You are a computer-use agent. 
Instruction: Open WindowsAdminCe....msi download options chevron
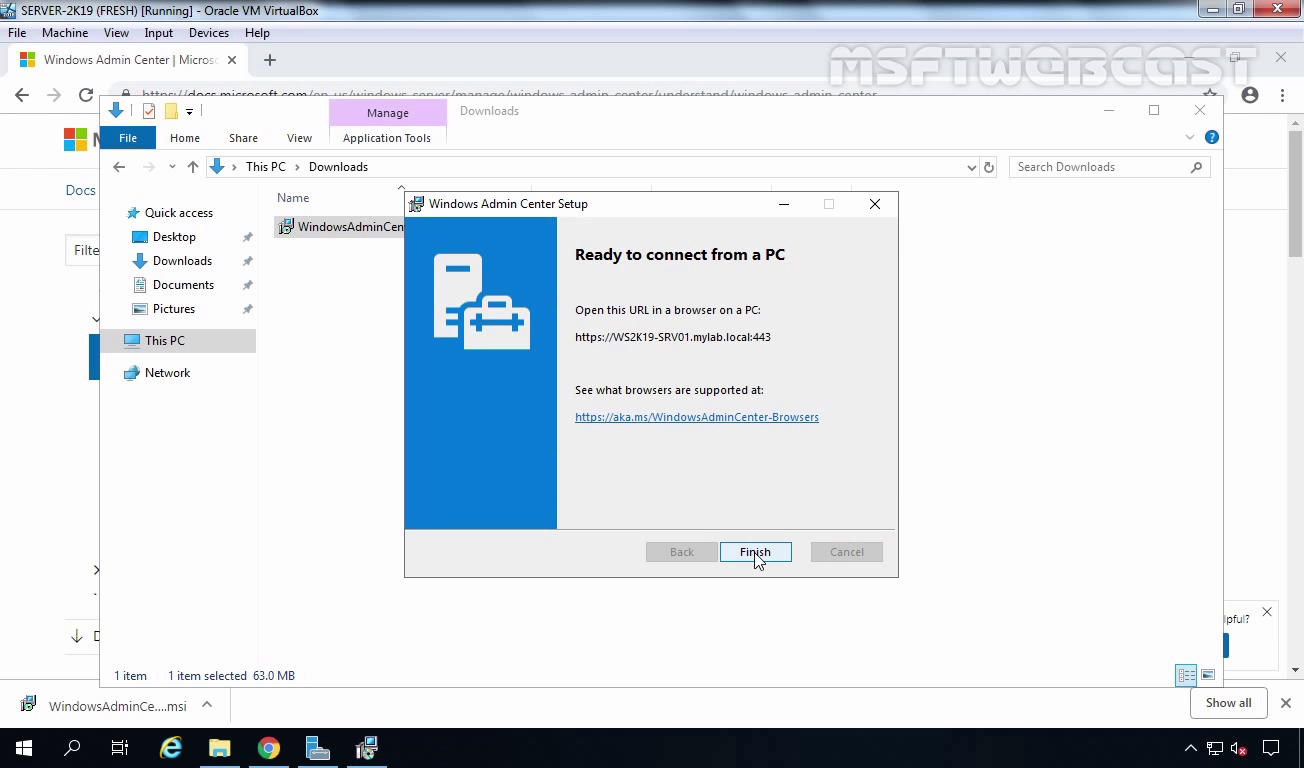click(x=207, y=704)
